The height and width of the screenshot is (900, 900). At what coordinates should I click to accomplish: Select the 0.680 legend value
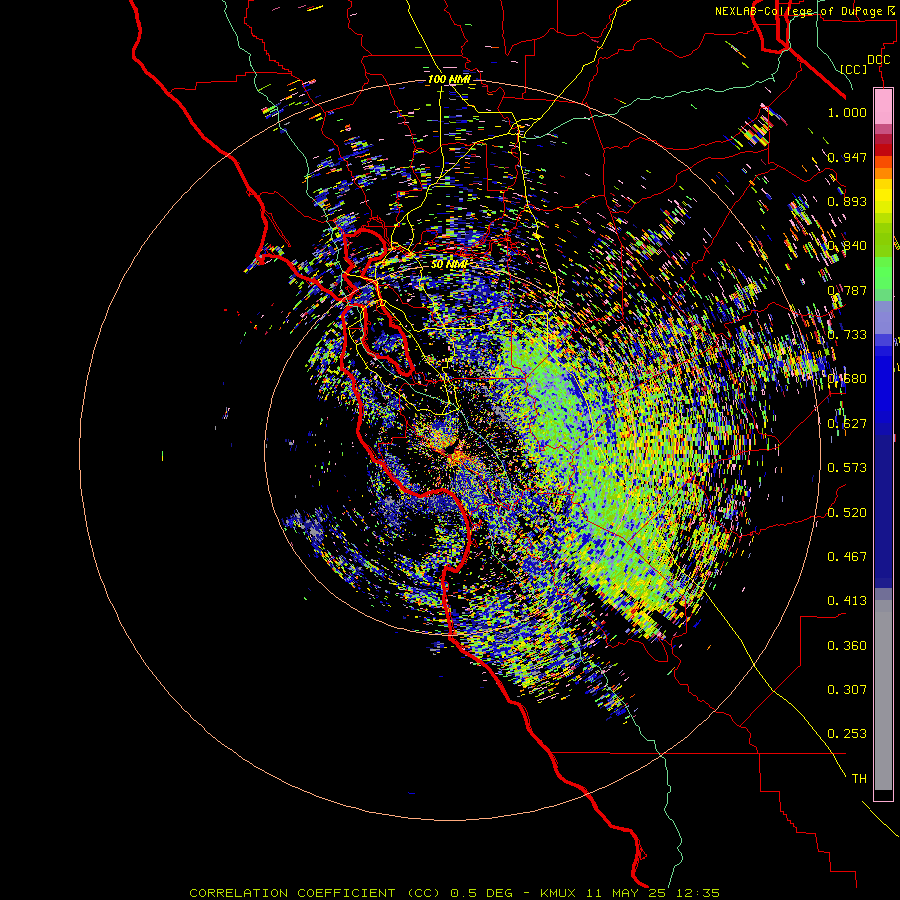coord(847,379)
